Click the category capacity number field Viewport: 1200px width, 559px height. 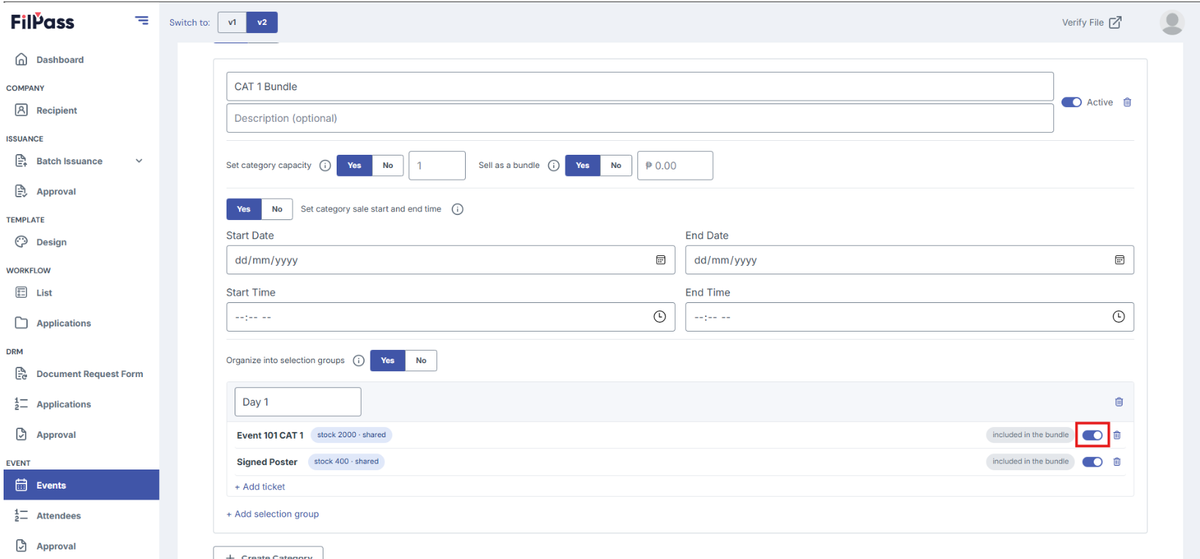(437, 165)
